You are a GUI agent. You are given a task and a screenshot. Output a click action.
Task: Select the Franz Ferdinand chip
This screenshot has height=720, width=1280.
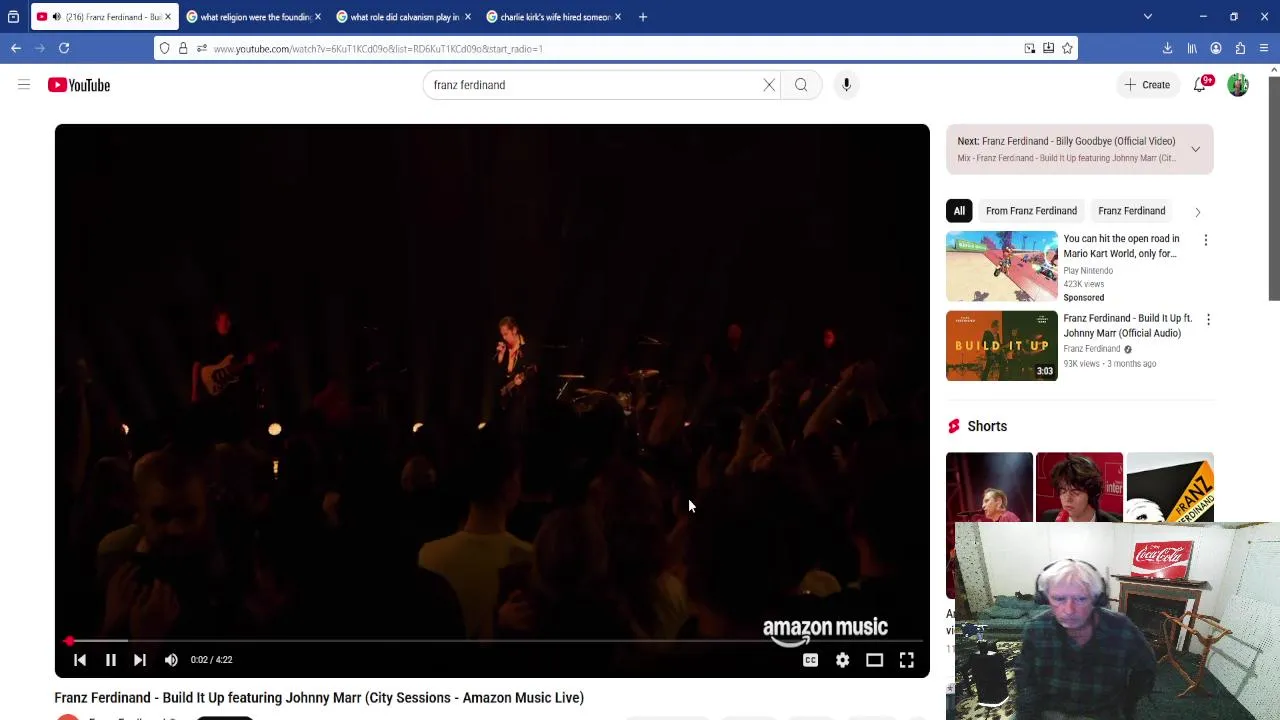click(x=1131, y=211)
